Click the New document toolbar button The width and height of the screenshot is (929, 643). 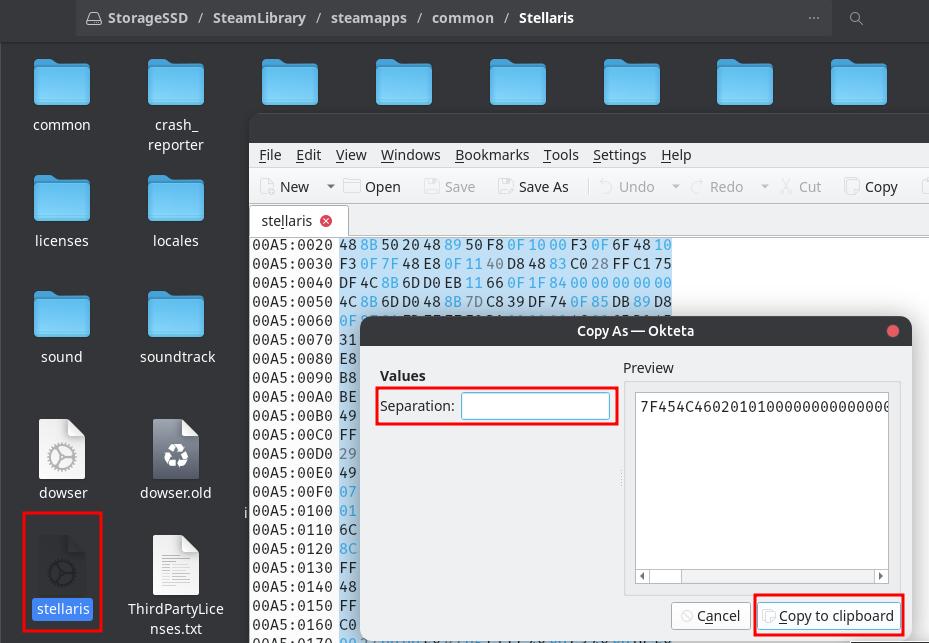click(x=285, y=187)
